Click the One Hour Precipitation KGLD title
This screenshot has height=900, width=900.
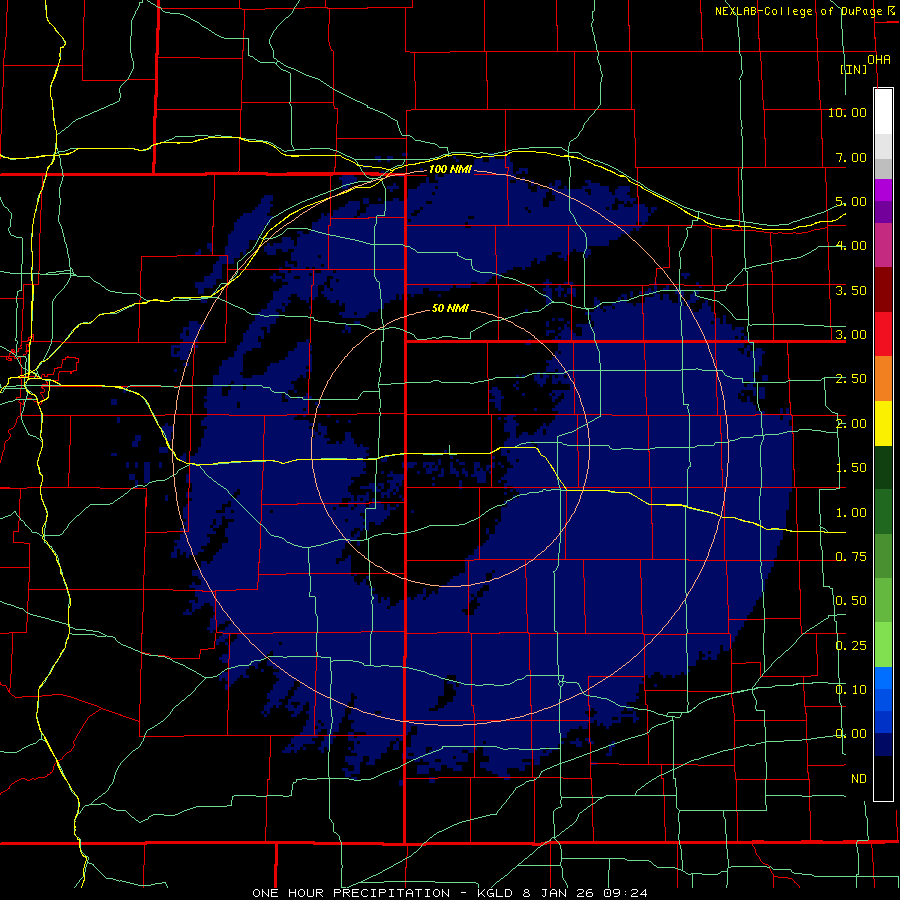click(450, 893)
